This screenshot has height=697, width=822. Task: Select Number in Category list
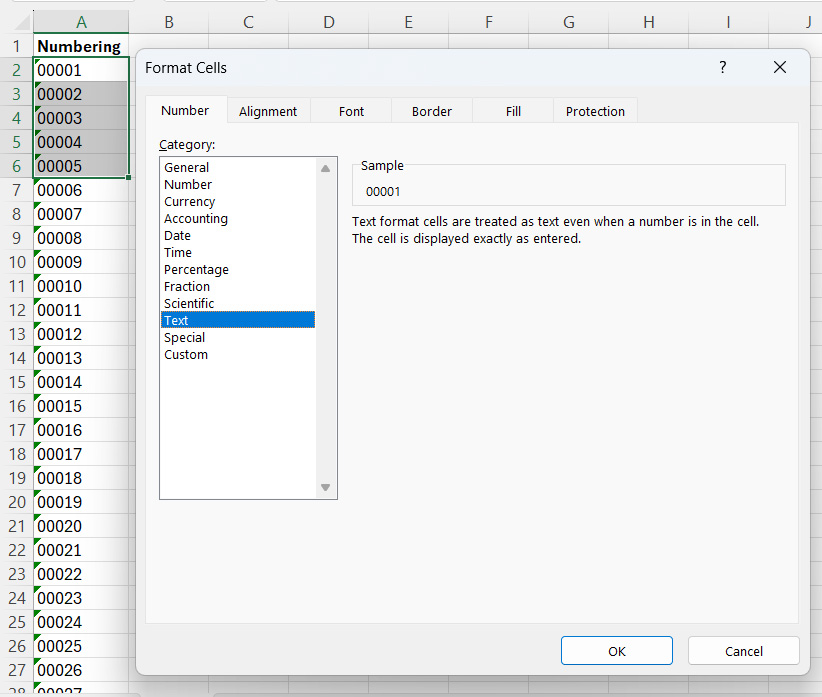[x=238, y=184]
